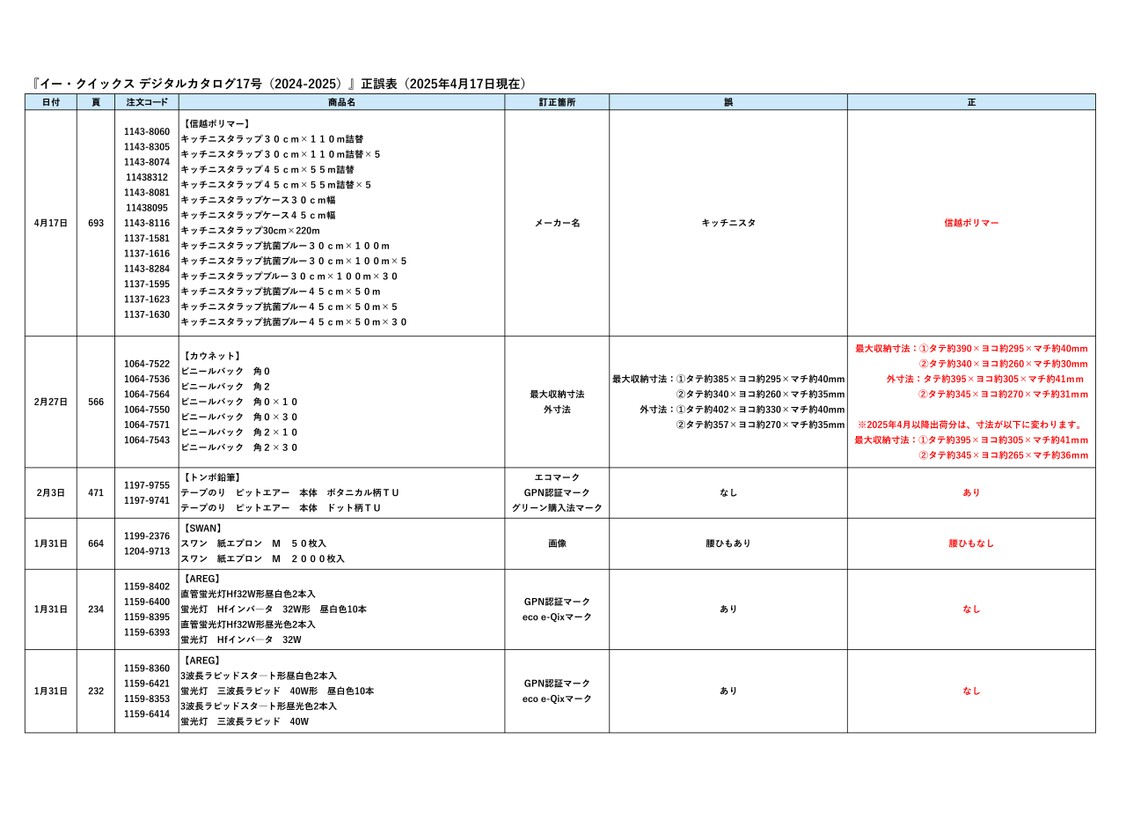Click order code 1064-7543
Image resolution: width=1148 pixels, height=813 pixels.
pos(146,439)
